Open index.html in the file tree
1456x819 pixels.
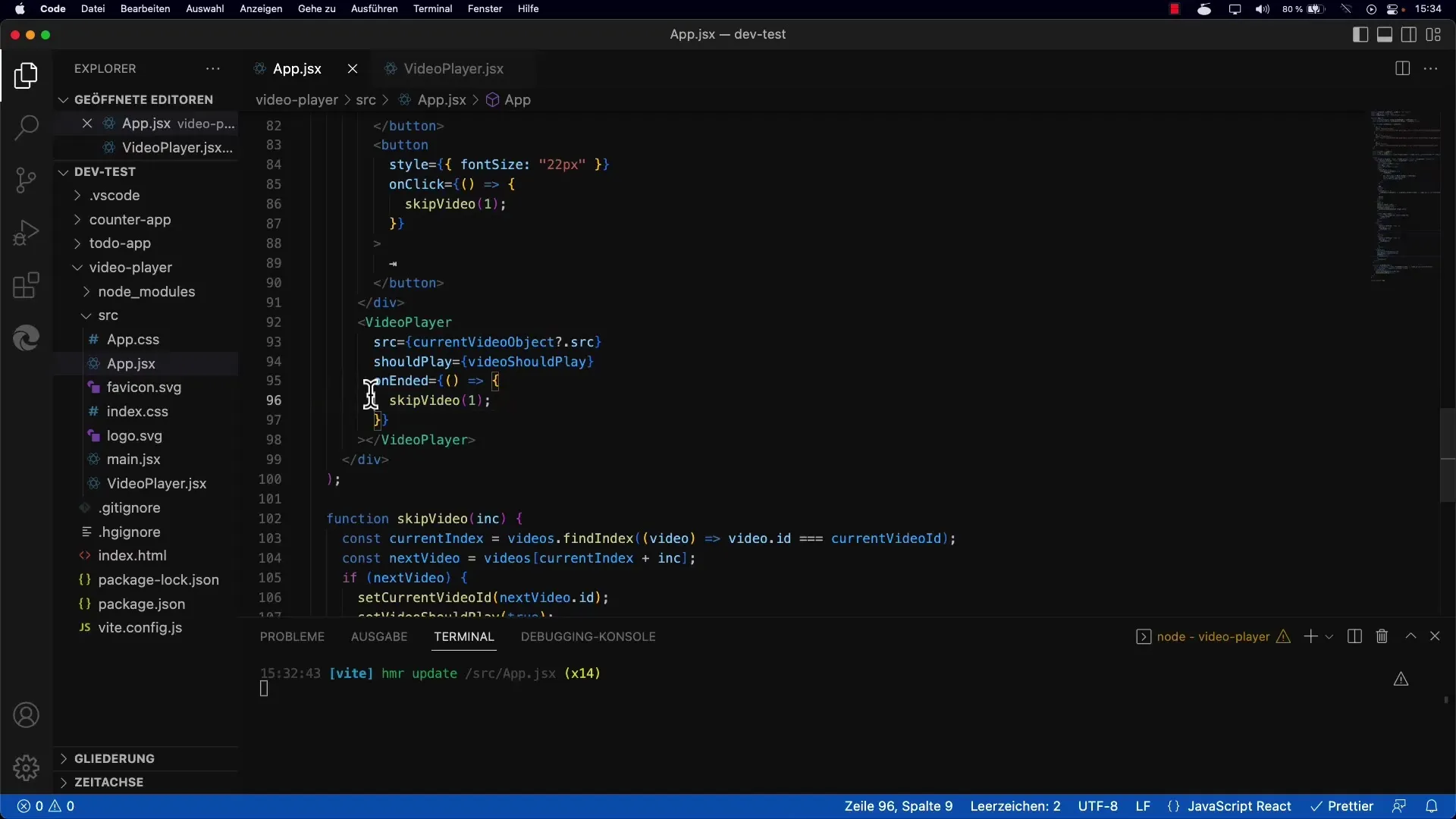tap(132, 556)
